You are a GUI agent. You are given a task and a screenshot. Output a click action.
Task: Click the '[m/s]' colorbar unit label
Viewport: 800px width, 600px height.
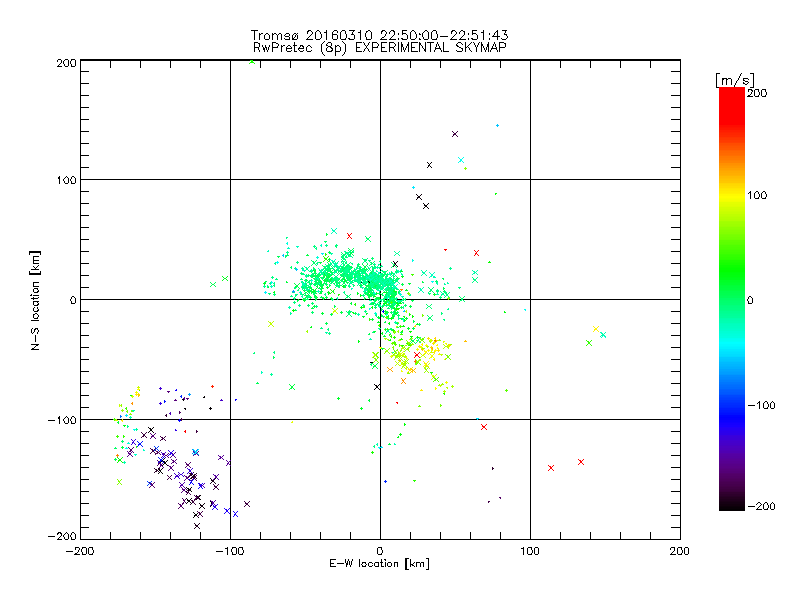pos(735,80)
